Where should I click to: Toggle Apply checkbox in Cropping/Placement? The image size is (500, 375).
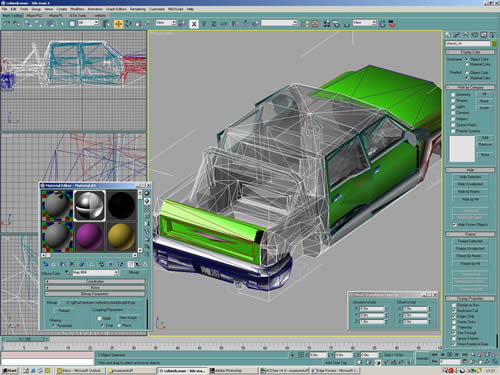99,318
